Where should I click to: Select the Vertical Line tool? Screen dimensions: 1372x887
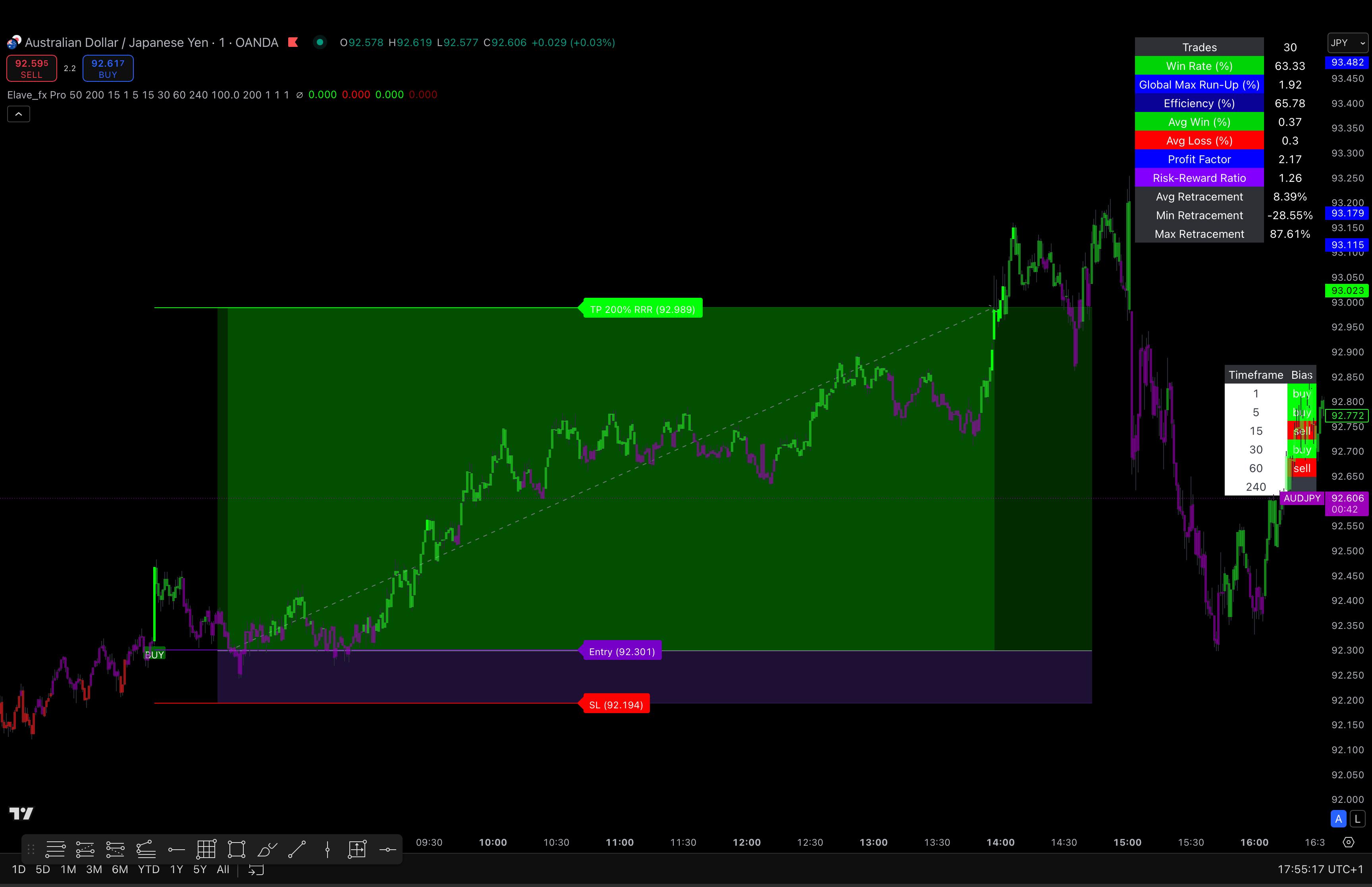(x=327, y=849)
